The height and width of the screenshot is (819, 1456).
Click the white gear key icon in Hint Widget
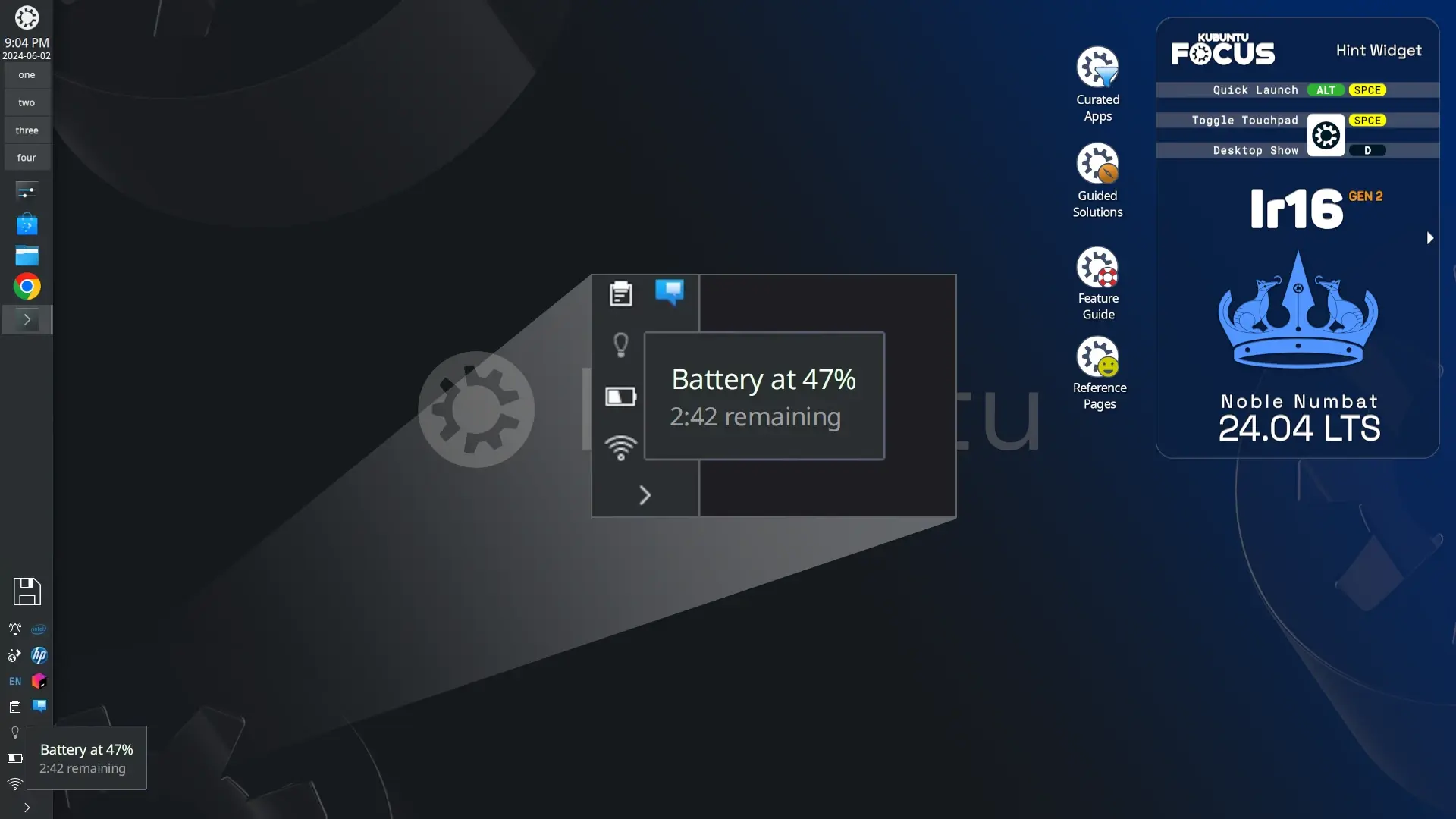[1326, 136]
